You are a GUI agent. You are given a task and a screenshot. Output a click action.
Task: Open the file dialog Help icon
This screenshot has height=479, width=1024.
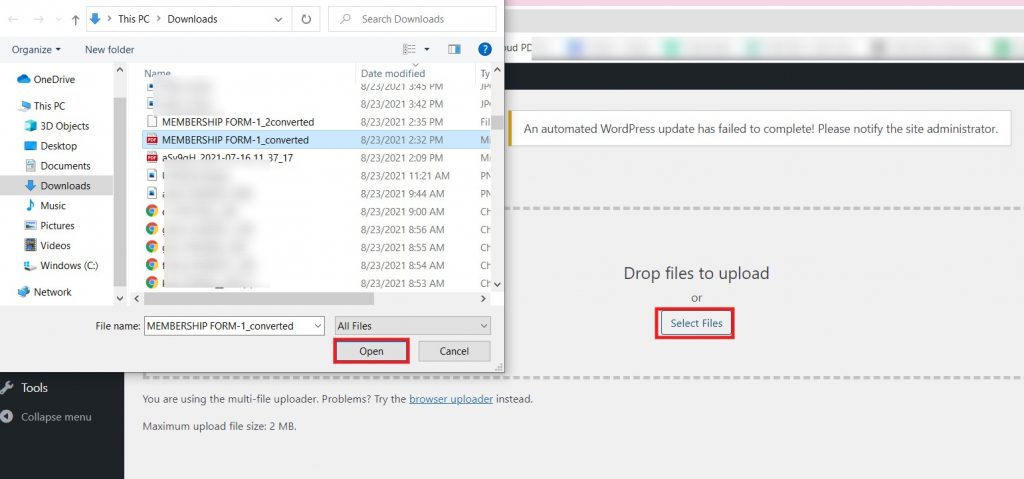[485, 49]
